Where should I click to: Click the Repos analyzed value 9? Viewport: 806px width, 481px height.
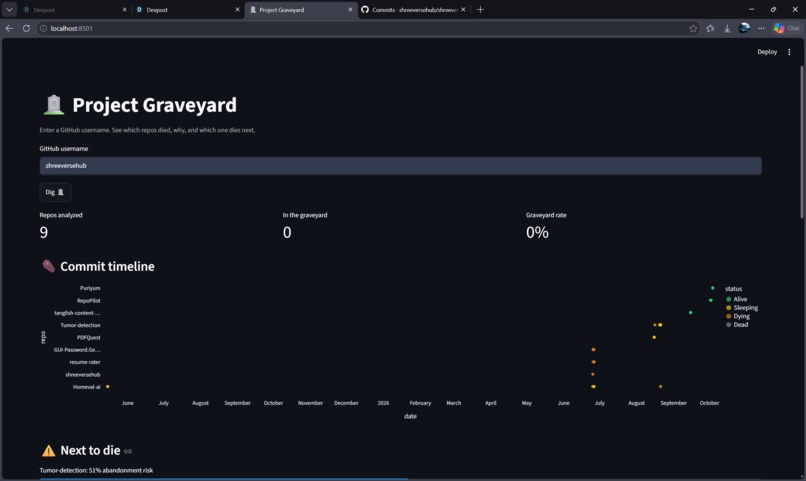tap(44, 232)
